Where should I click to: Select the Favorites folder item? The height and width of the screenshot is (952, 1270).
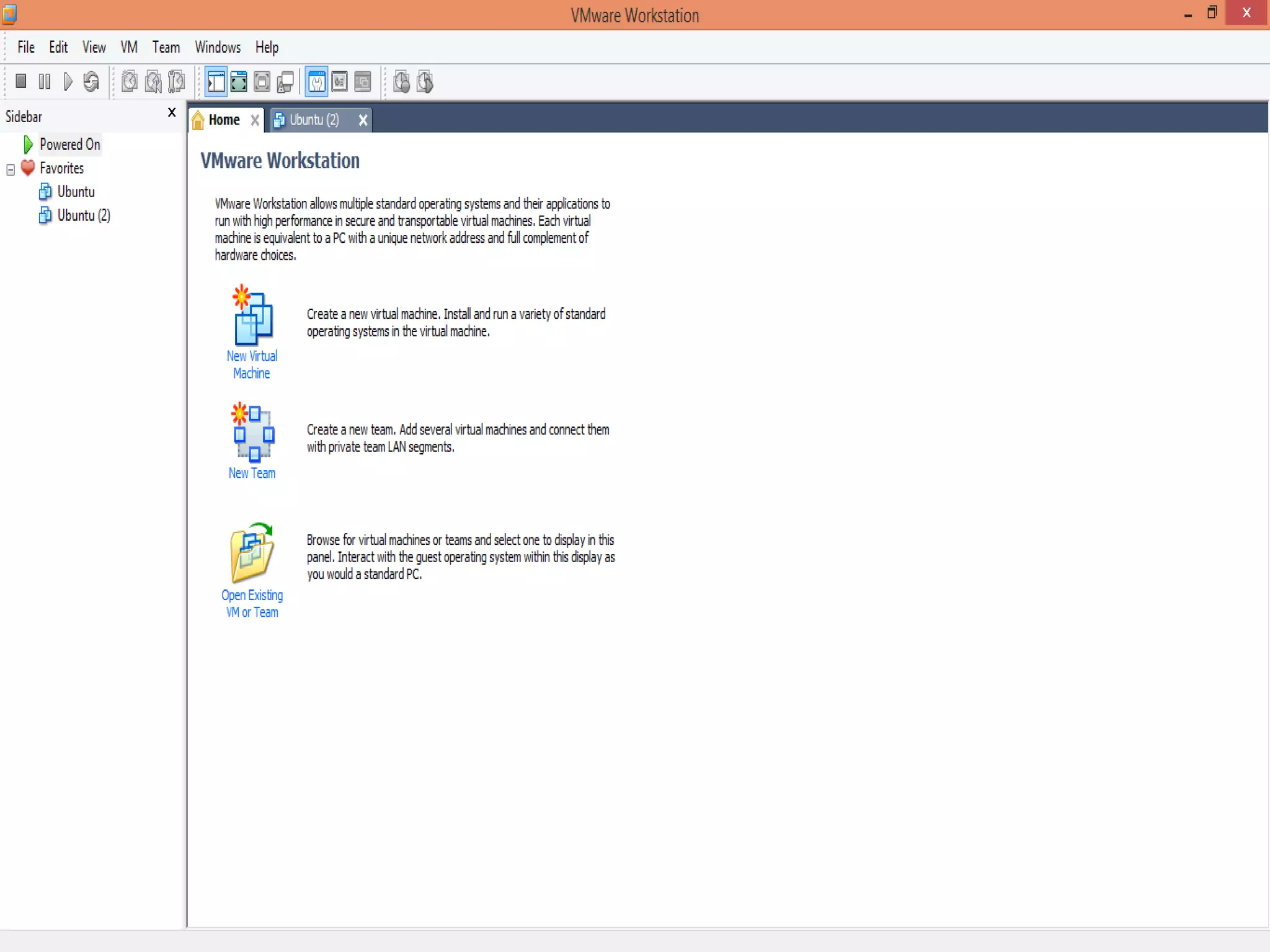61,168
